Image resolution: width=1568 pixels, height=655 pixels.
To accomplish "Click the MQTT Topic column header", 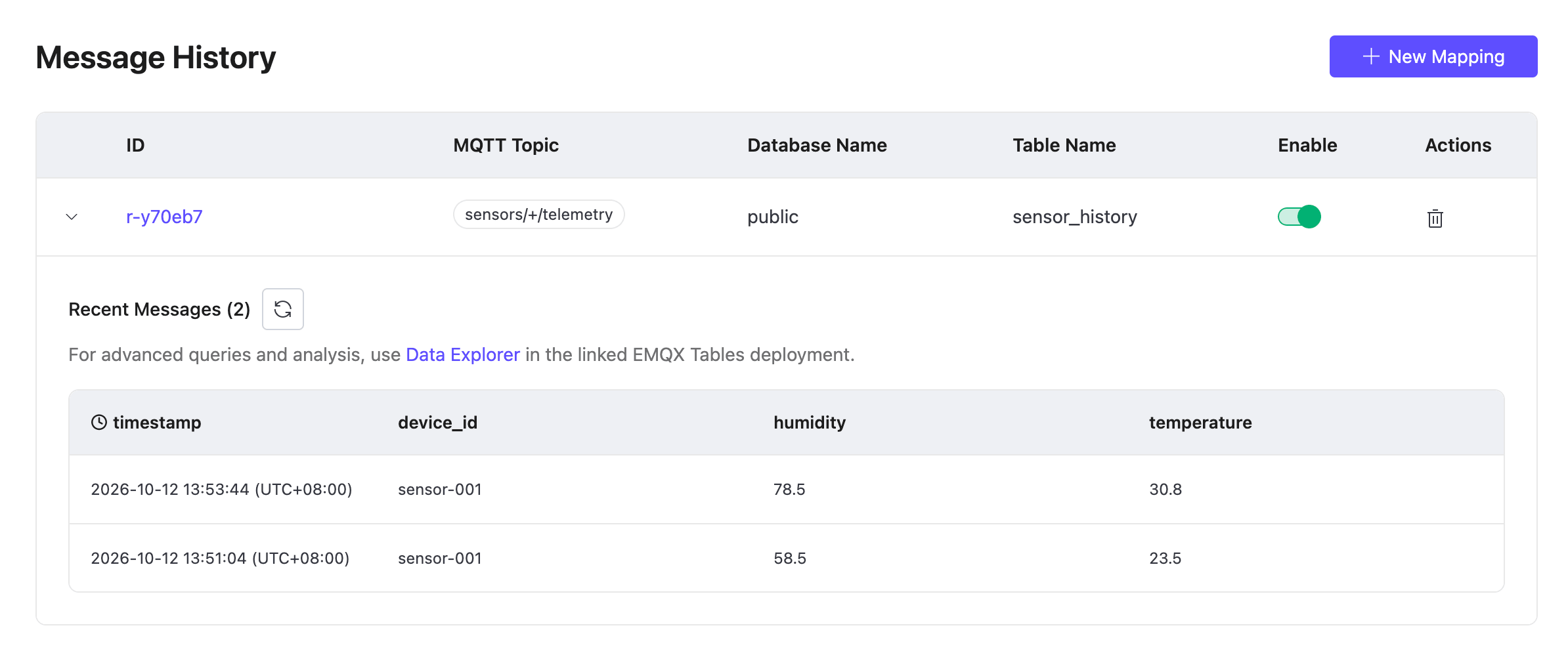I will tap(506, 145).
